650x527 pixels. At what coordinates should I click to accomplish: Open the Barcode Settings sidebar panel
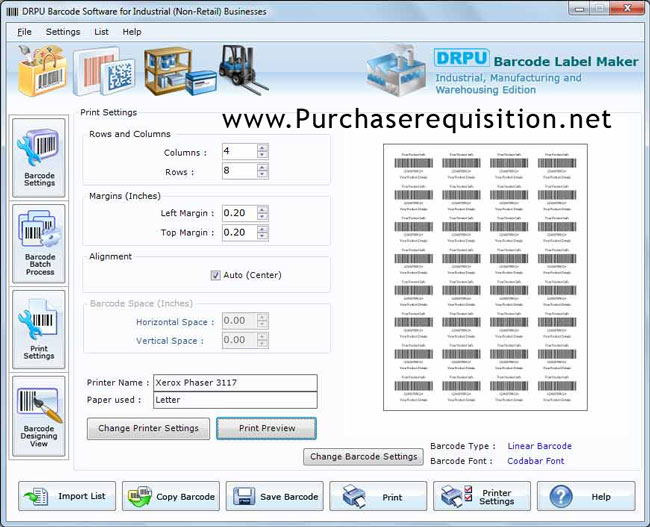39,158
